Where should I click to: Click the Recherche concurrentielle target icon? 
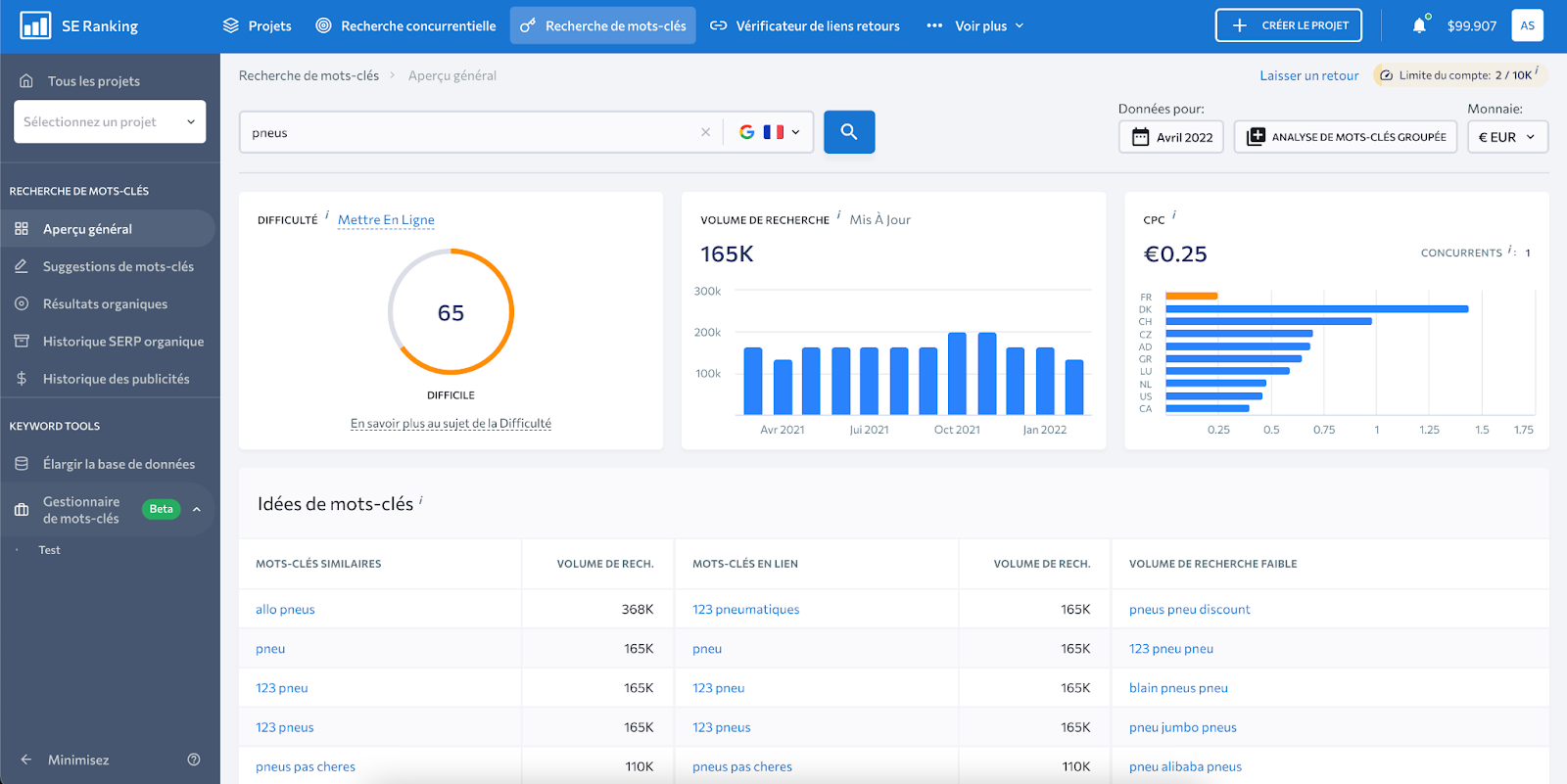click(x=323, y=25)
